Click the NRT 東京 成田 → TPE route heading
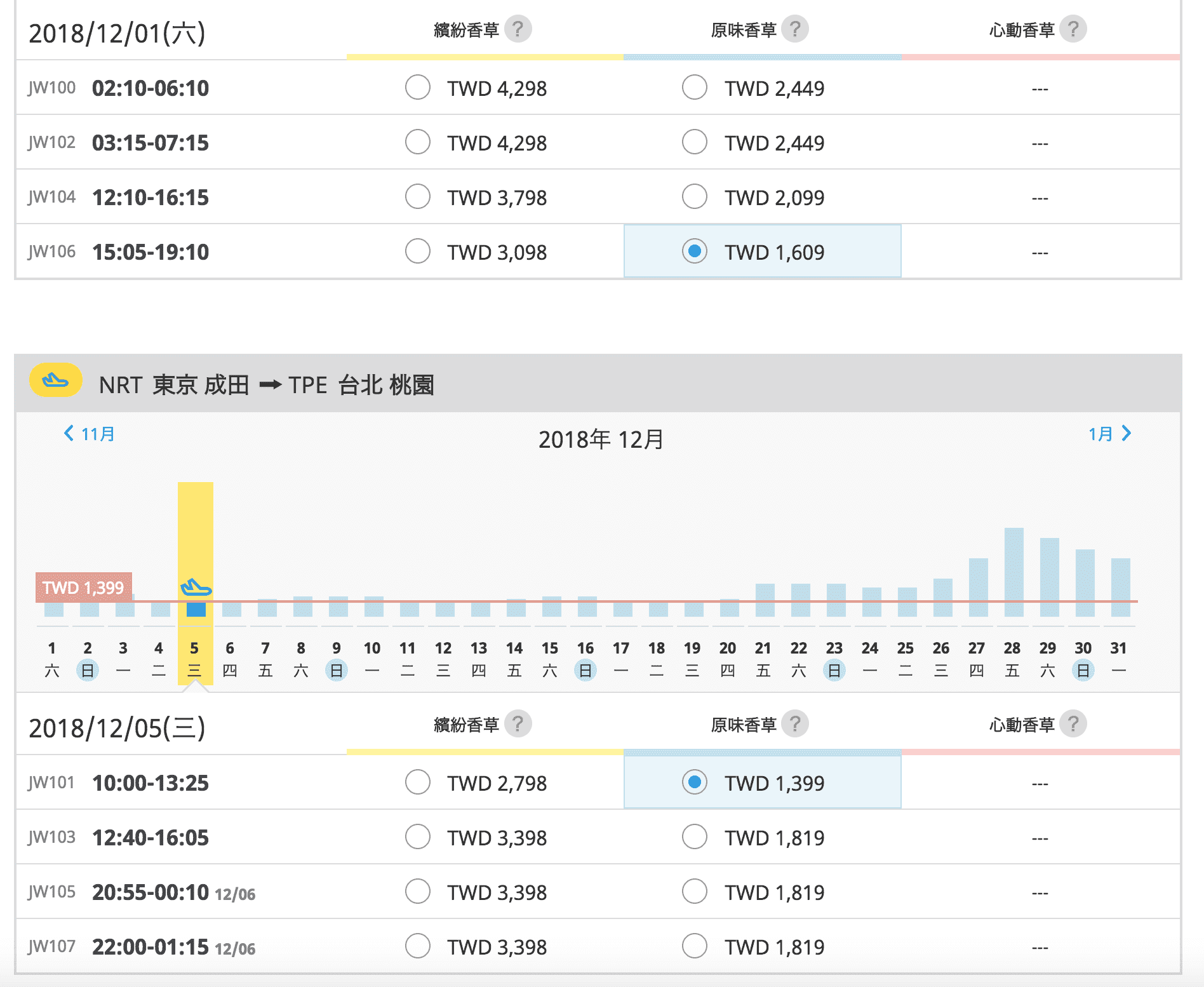 coord(267,384)
